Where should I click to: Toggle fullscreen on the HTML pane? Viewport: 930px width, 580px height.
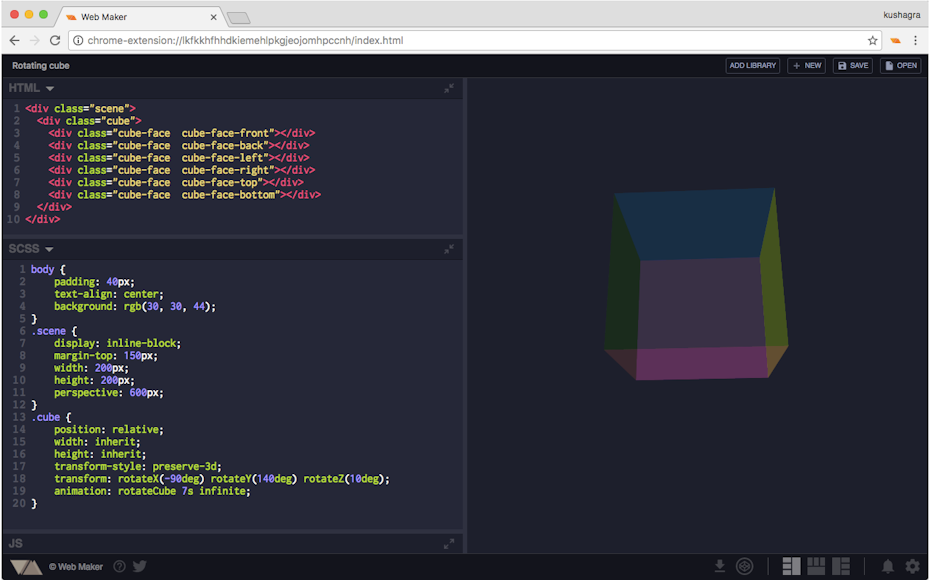pyautogui.click(x=449, y=88)
